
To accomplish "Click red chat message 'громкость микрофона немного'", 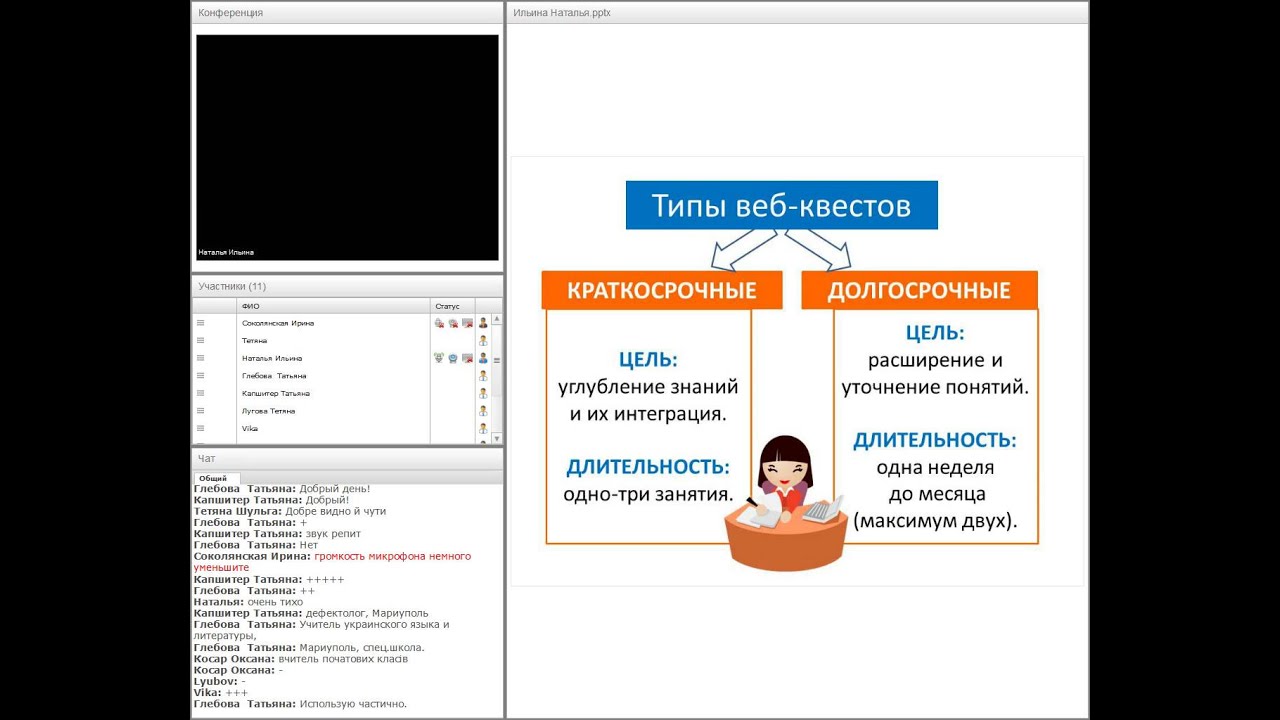I will pos(393,556).
